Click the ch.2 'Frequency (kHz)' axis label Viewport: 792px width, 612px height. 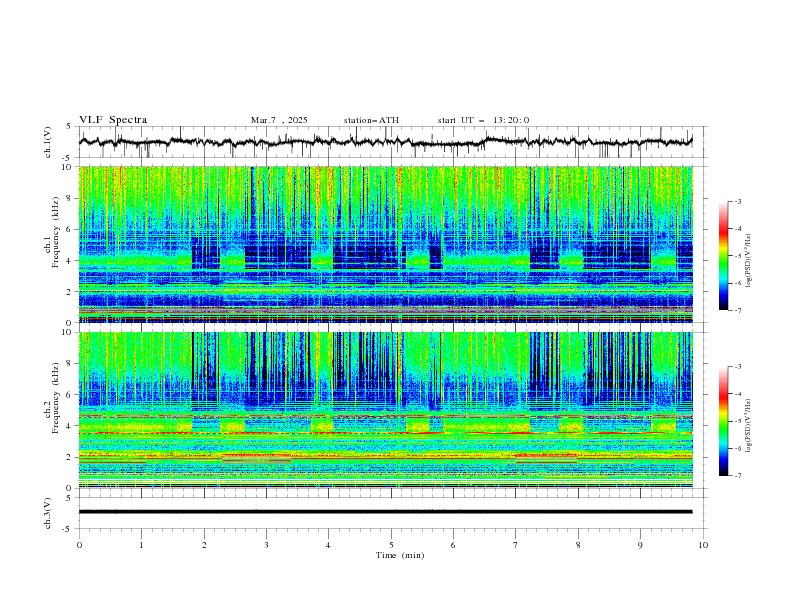click(x=56, y=398)
